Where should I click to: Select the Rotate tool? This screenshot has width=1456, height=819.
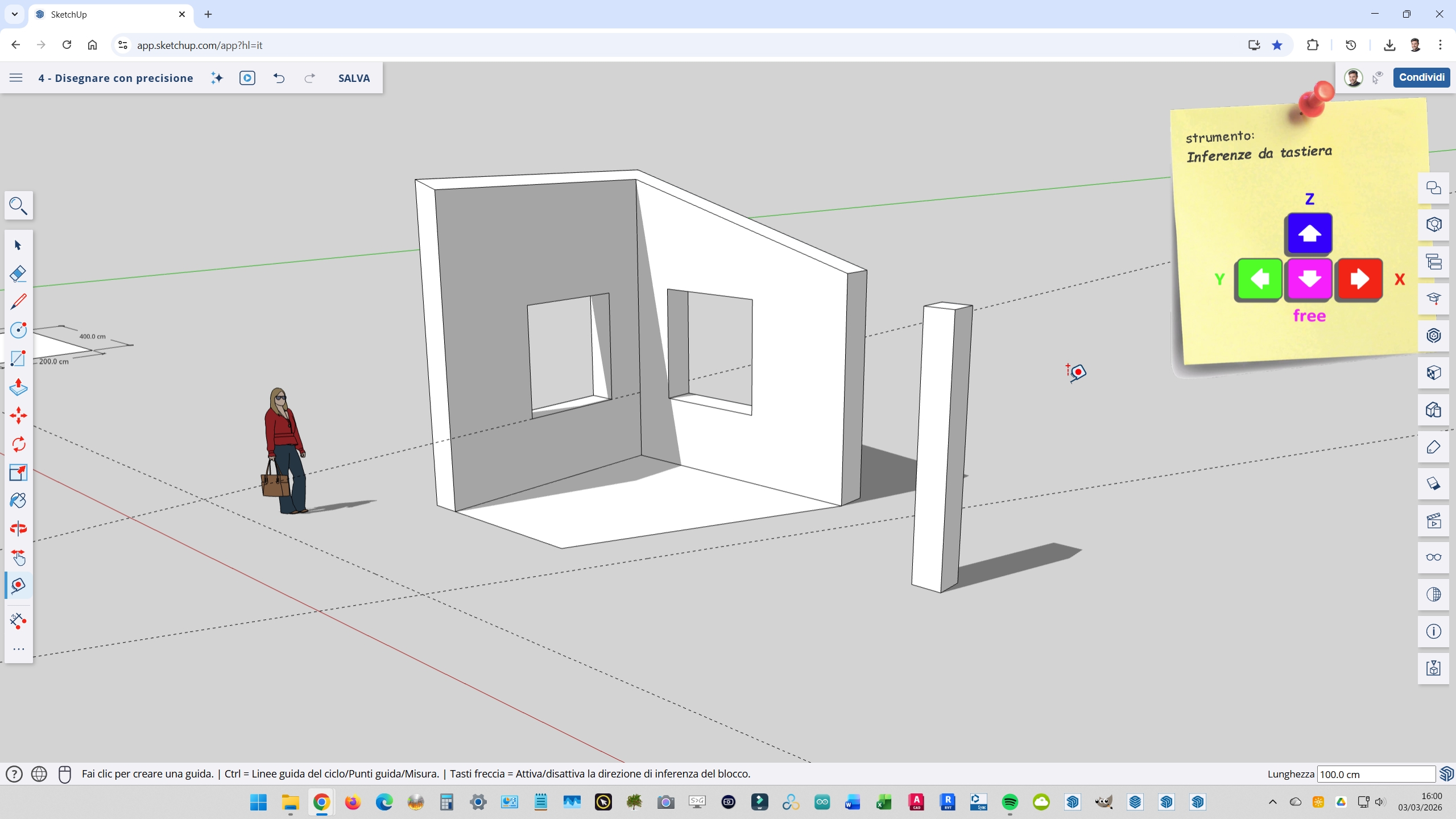[18, 444]
